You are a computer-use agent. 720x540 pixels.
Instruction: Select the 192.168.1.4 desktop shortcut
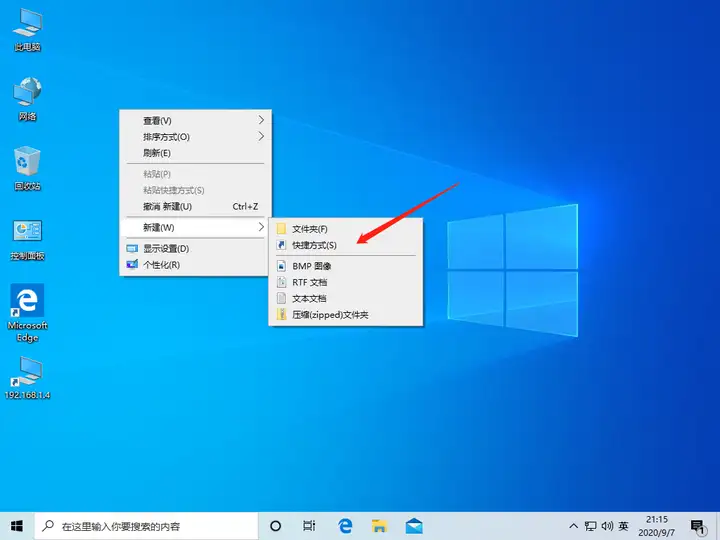[x=27, y=377]
